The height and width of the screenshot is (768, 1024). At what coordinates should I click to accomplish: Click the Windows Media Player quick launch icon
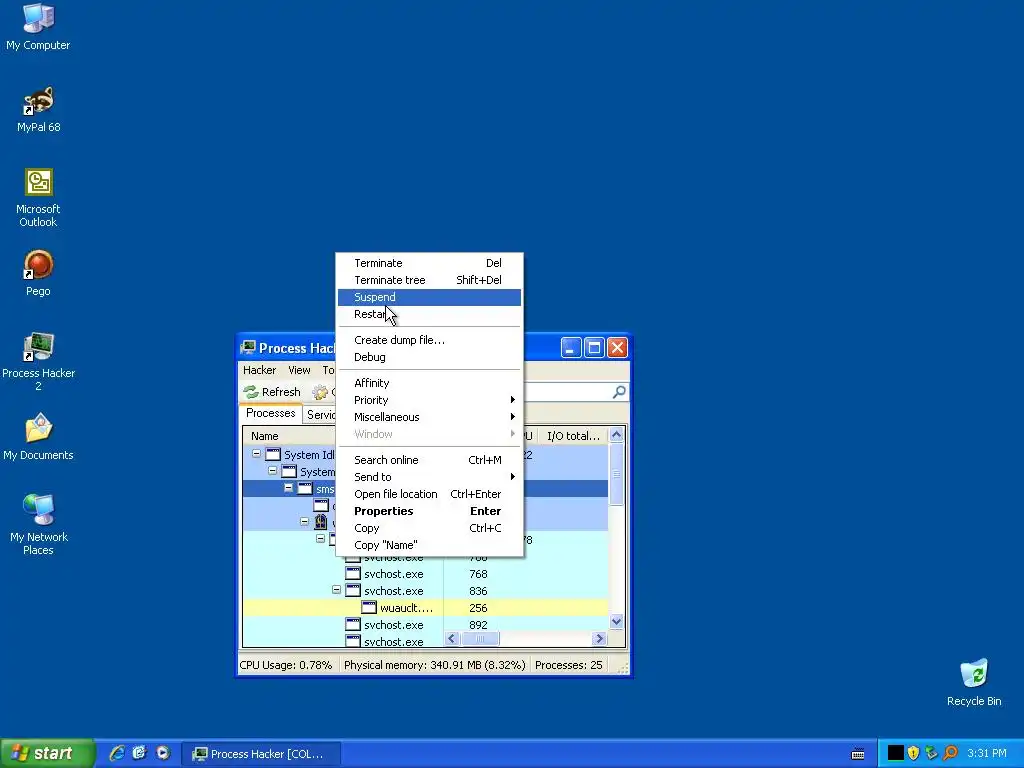pos(163,753)
